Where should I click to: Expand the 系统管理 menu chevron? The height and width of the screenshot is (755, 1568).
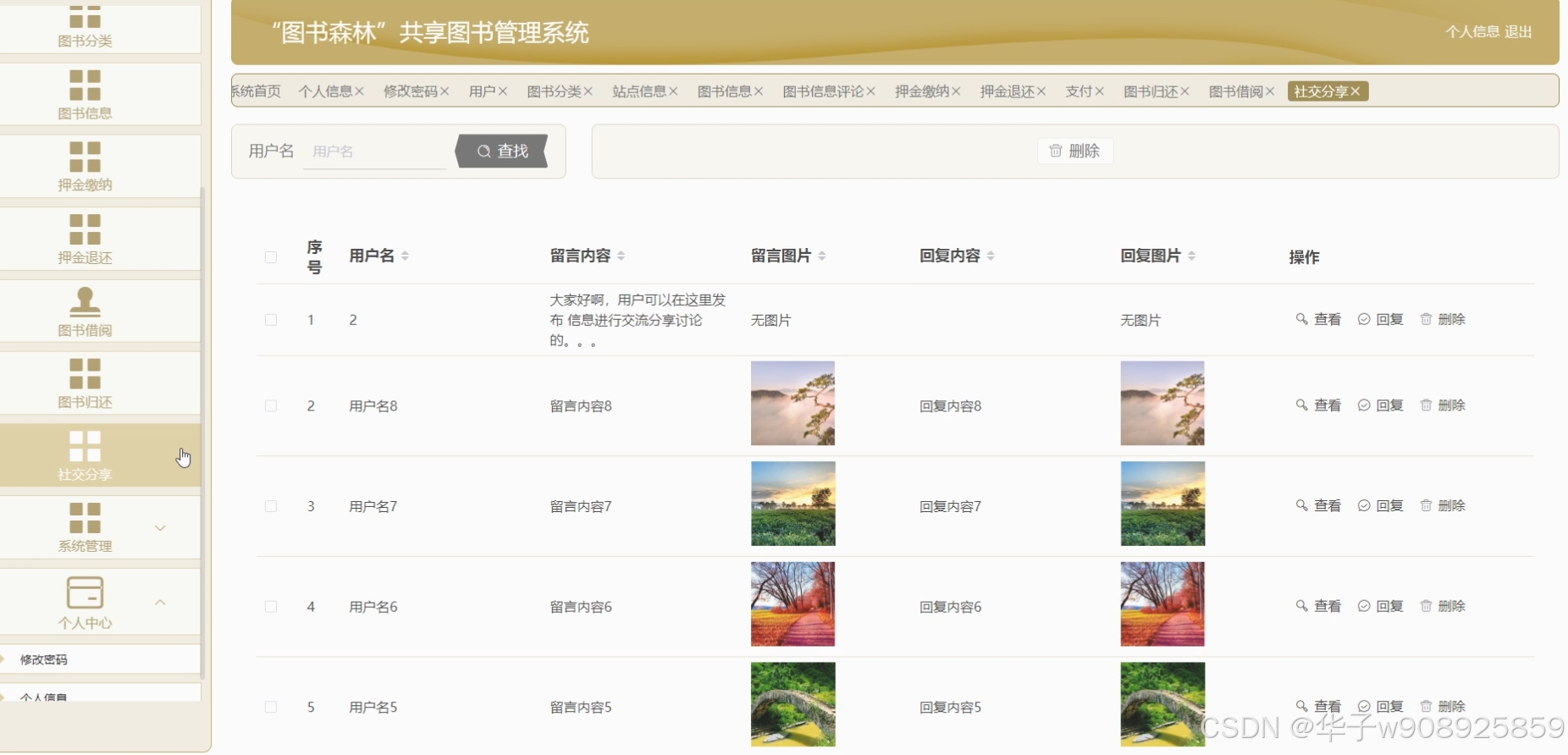tap(160, 528)
